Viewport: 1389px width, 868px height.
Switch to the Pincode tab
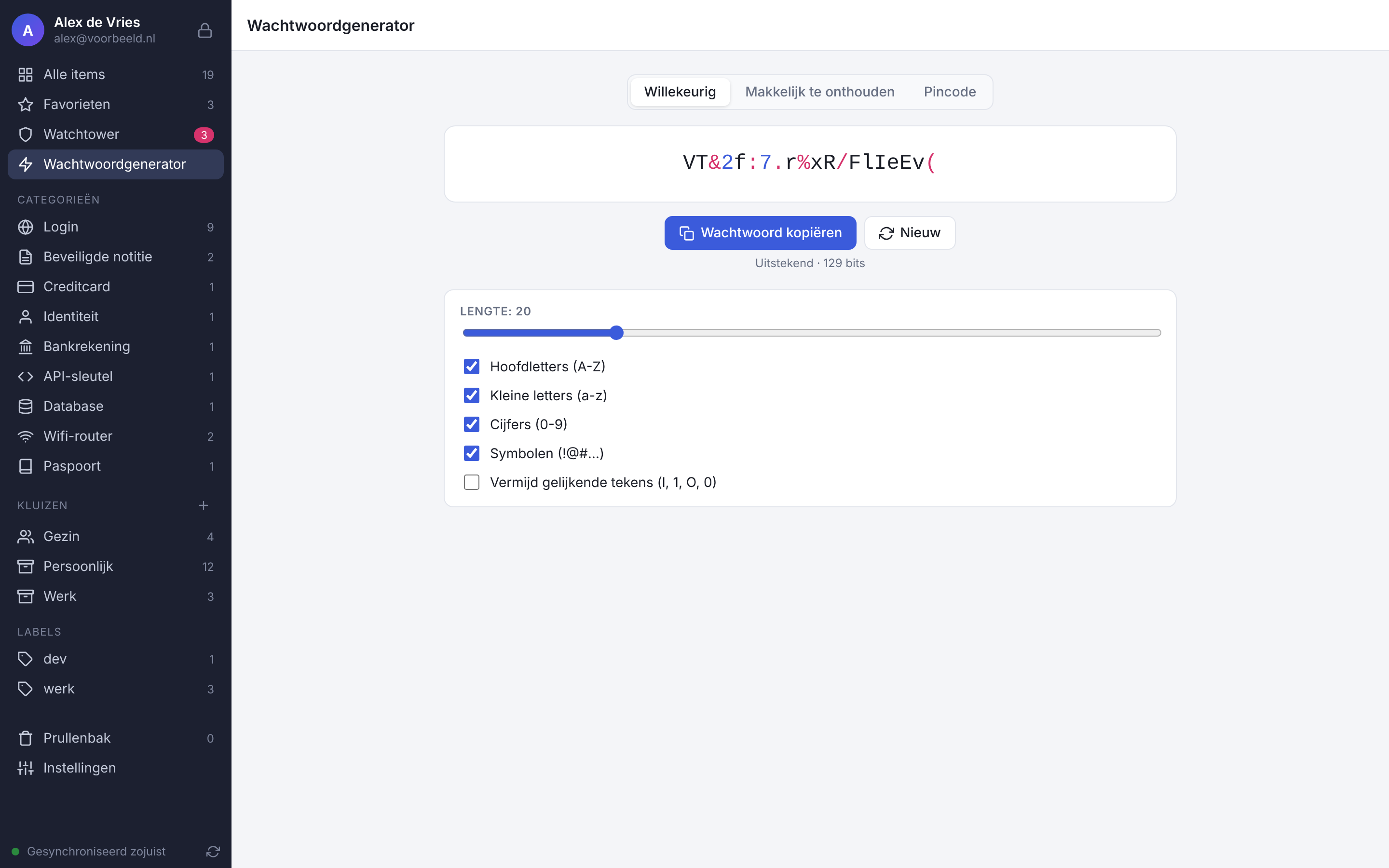(x=949, y=92)
